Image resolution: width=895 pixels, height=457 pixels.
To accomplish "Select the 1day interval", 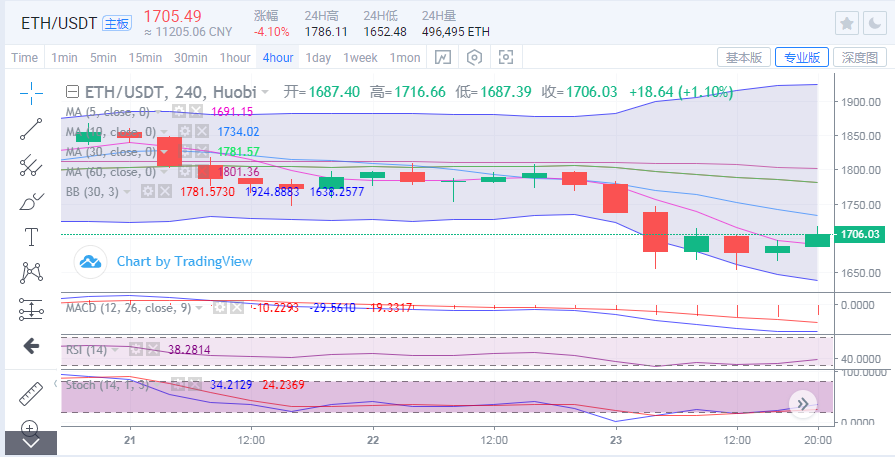I will pyautogui.click(x=318, y=58).
